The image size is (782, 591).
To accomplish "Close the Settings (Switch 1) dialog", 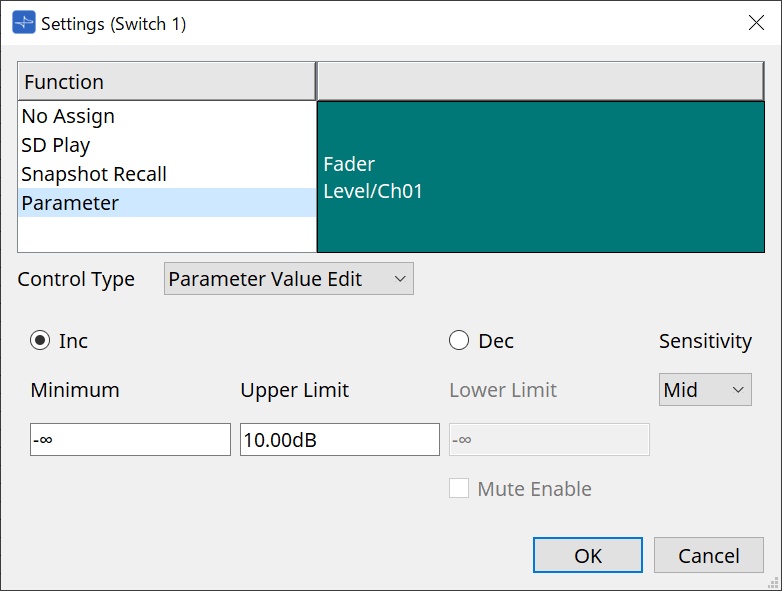I will (756, 23).
